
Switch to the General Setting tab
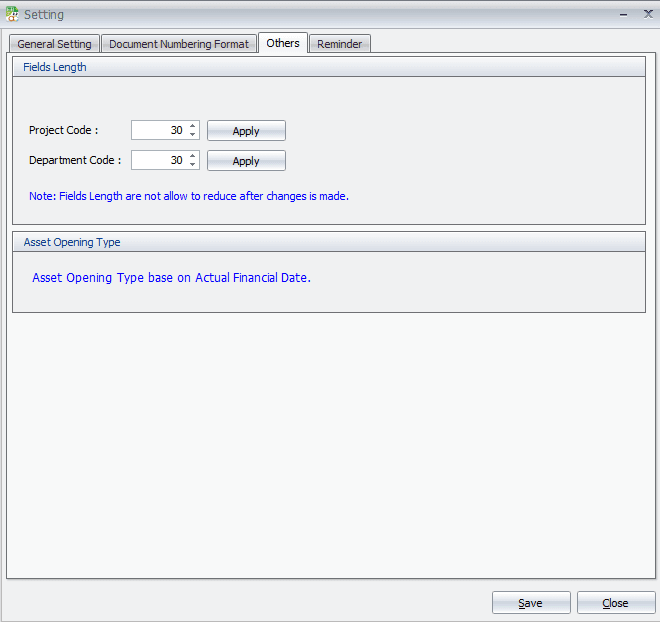click(x=54, y=44)
